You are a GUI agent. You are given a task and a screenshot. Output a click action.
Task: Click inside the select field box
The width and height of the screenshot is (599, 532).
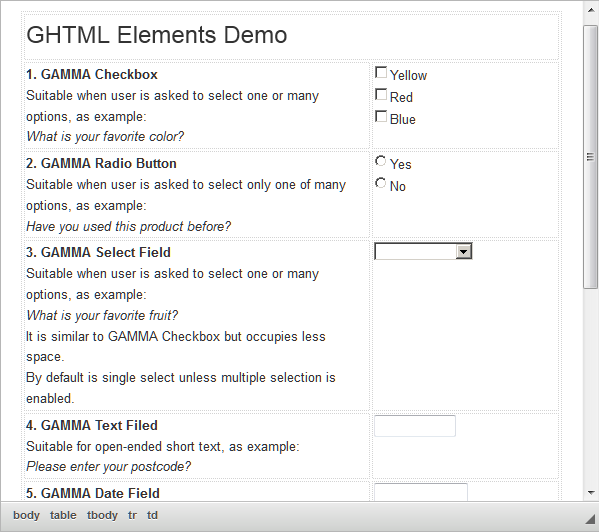pos(423,252)
